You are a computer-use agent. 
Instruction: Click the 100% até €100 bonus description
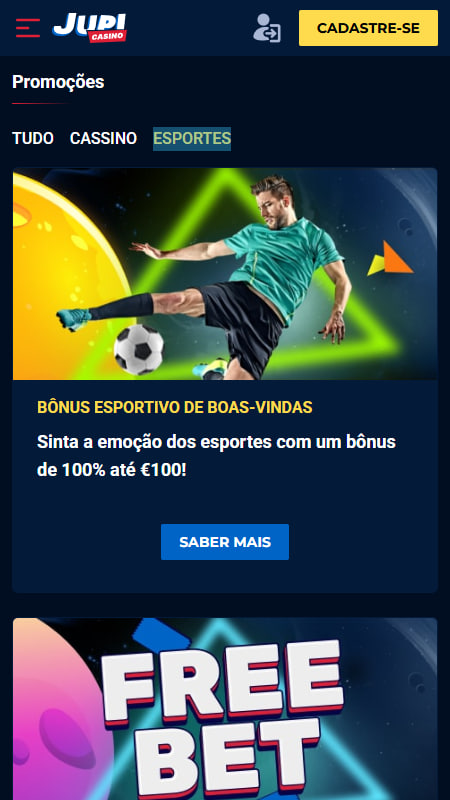click(x=216, y=456)
